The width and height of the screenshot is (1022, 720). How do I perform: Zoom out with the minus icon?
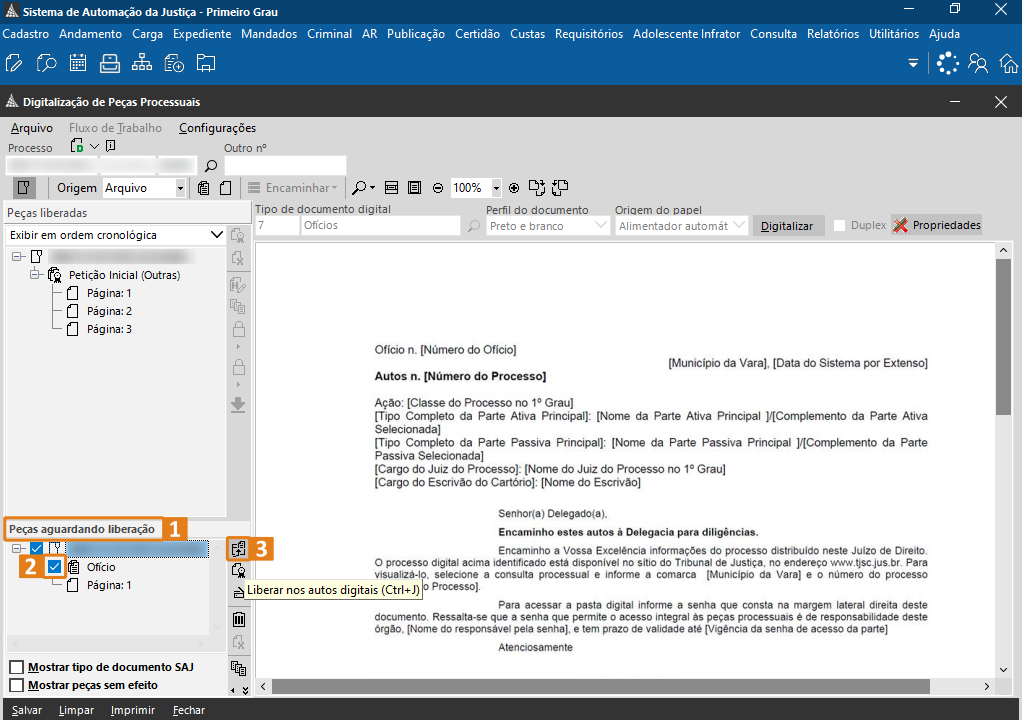pyautogui.click(x=438, y=188)
